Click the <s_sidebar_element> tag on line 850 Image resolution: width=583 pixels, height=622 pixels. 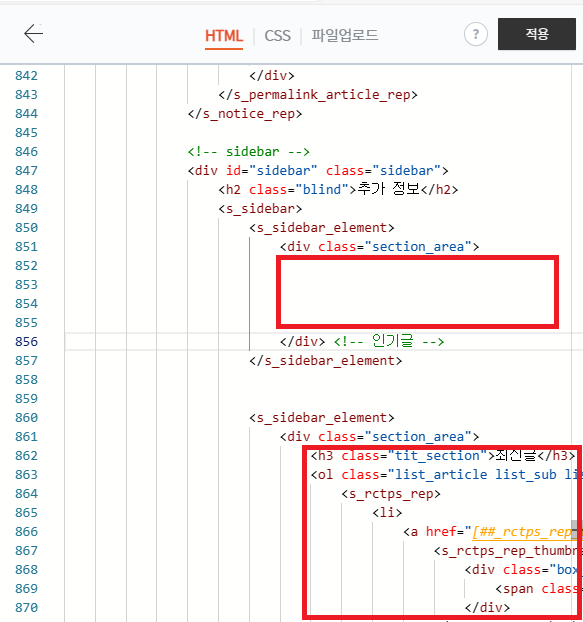pyautogui.click(x=322, y=228)
